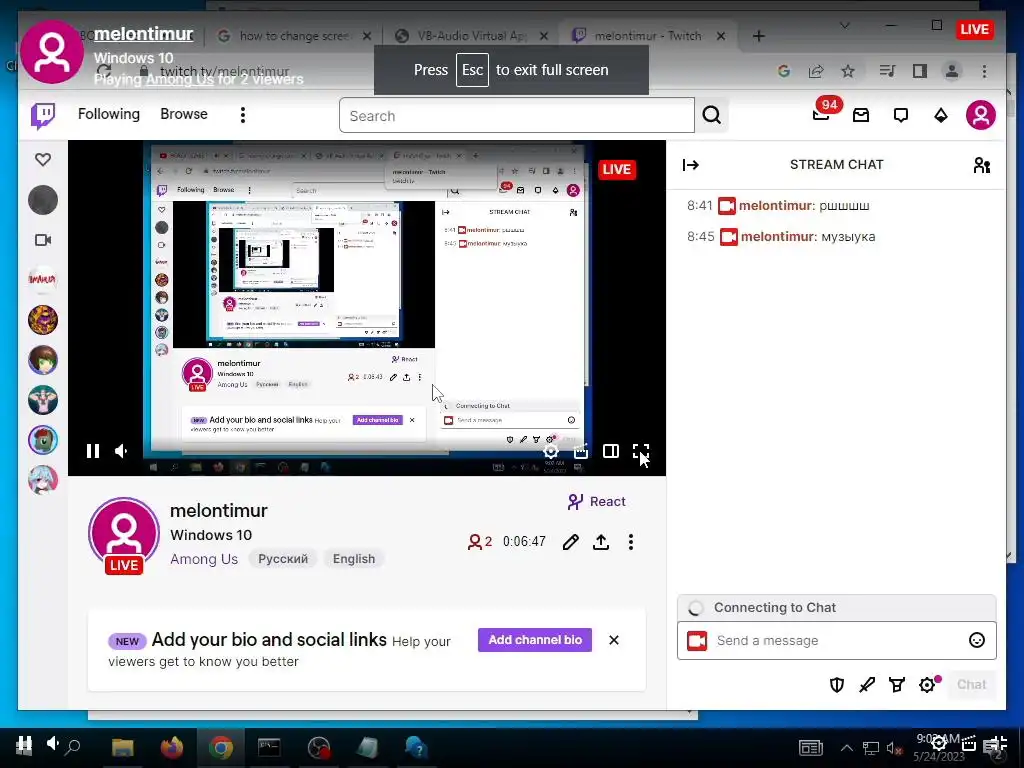1024x768 pixels.
Task: Click the pencil edit stream info icon
Action: tap(570, 542)
